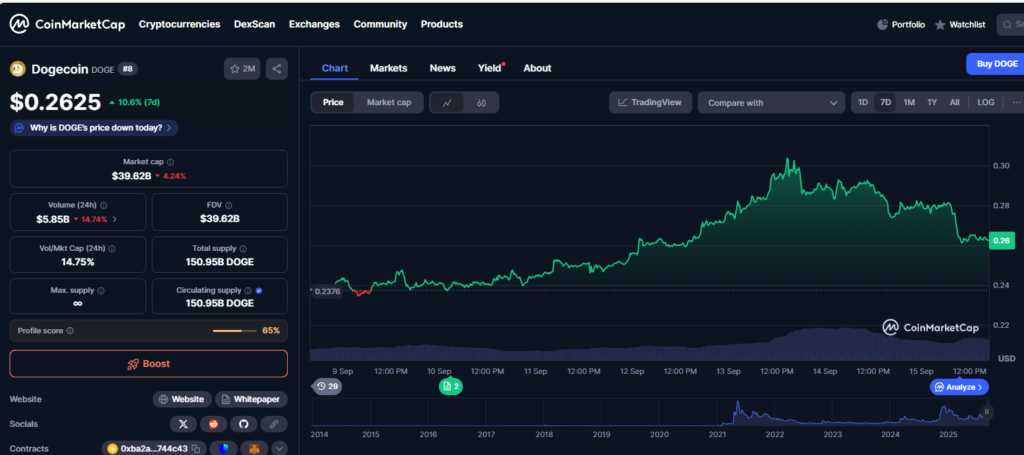1024x455 pixels.
Task: Switch to the Chart tab
Action: pos(334,68)
